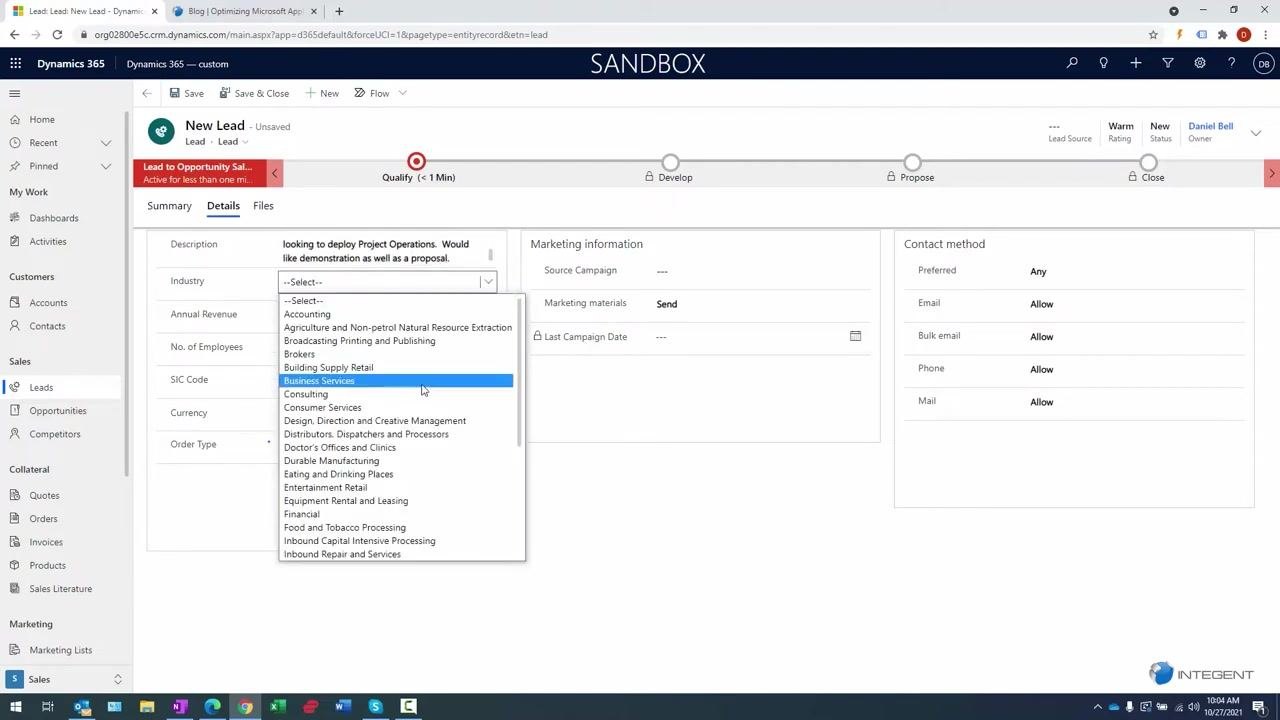
Task: Click the Save button in command bar
Action: pos(186,93)
